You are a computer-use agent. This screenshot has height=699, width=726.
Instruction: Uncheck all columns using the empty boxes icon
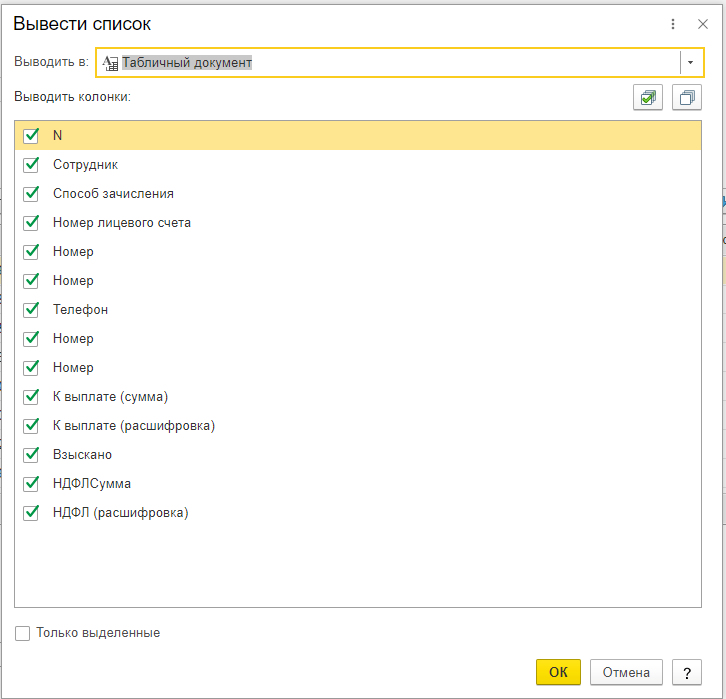687,97
